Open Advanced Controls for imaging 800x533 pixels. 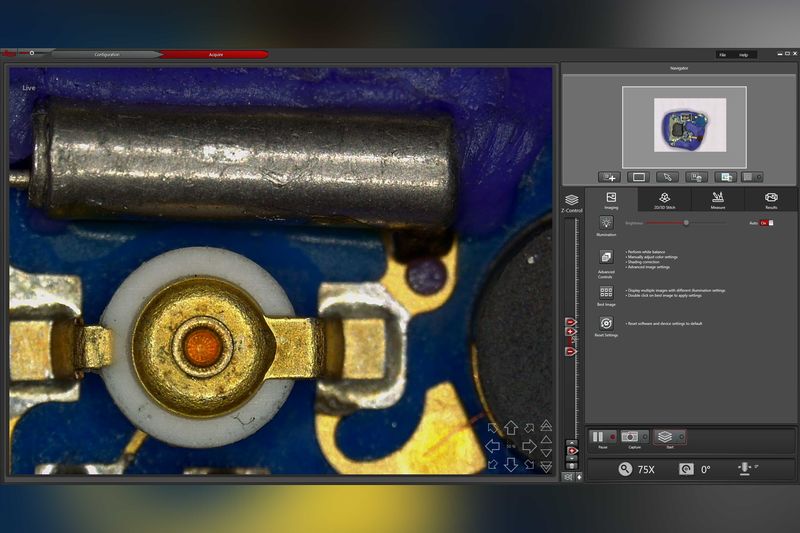tap(606, 257)
